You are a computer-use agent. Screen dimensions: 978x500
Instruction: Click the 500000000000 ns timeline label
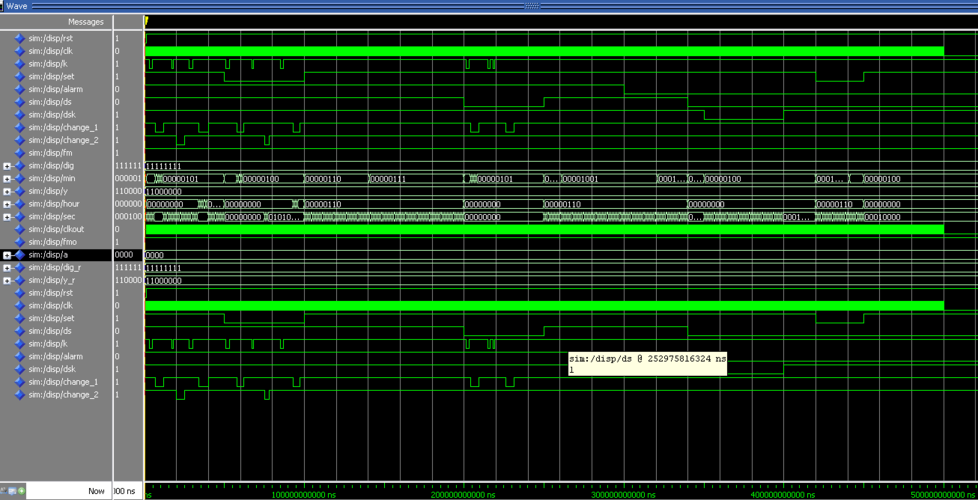(942, 494)
